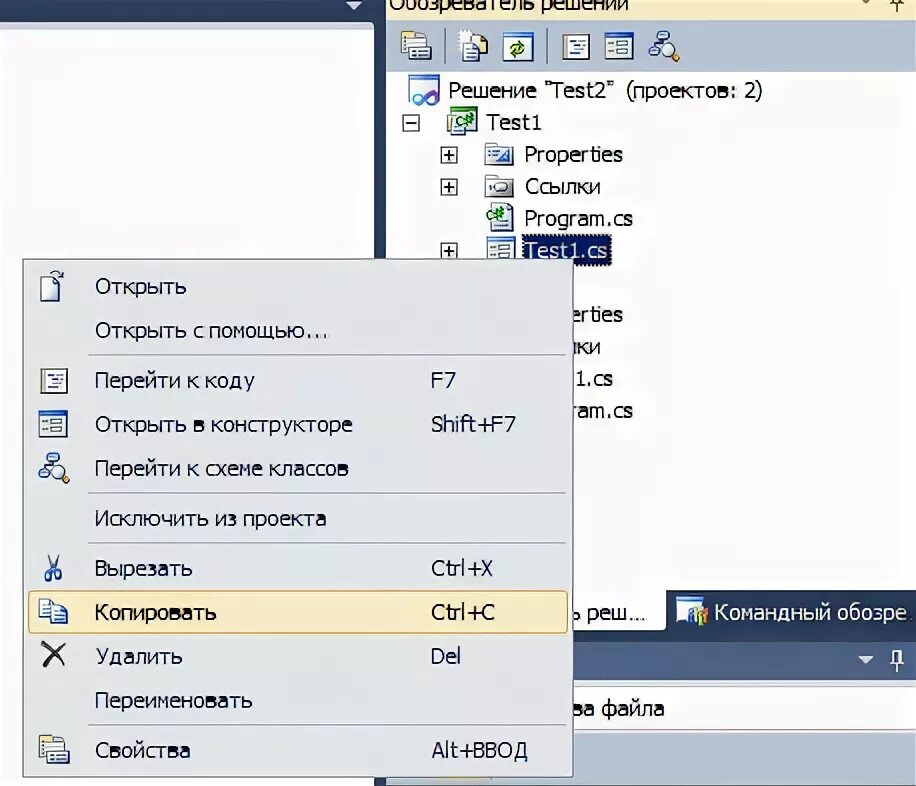Viewport: 916px width, 786px height.
Task: Click the class diagram icon in context menu
Action: coord(54,468)
